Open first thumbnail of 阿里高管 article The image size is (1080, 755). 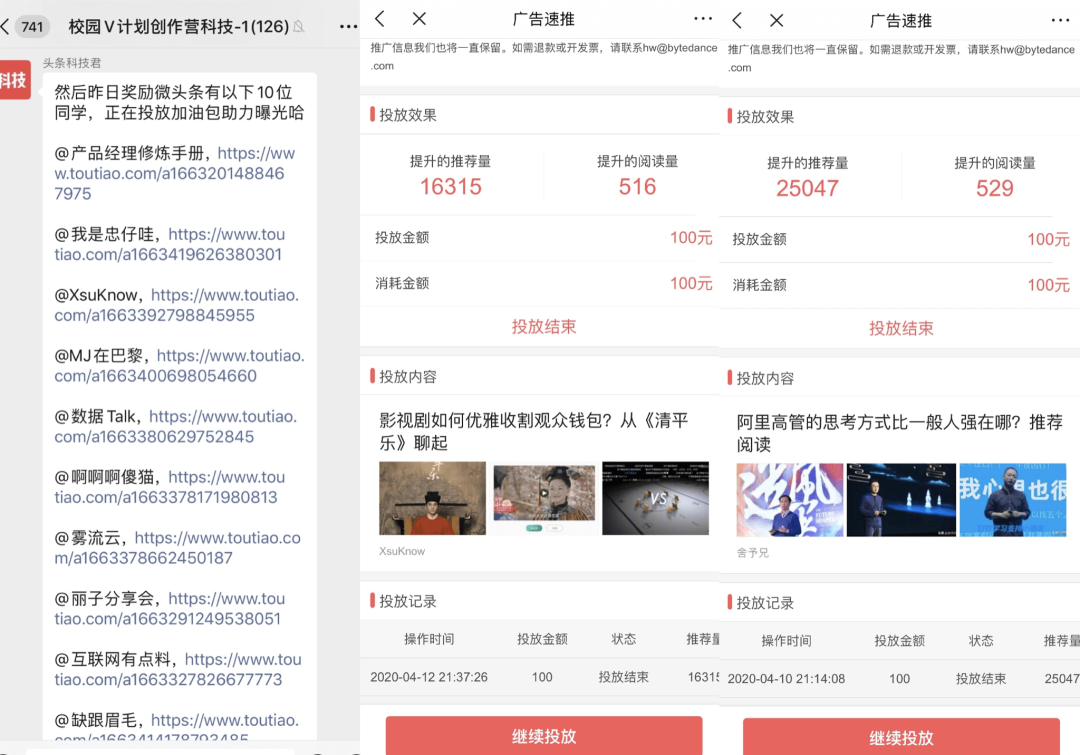(x=789, y=500)
